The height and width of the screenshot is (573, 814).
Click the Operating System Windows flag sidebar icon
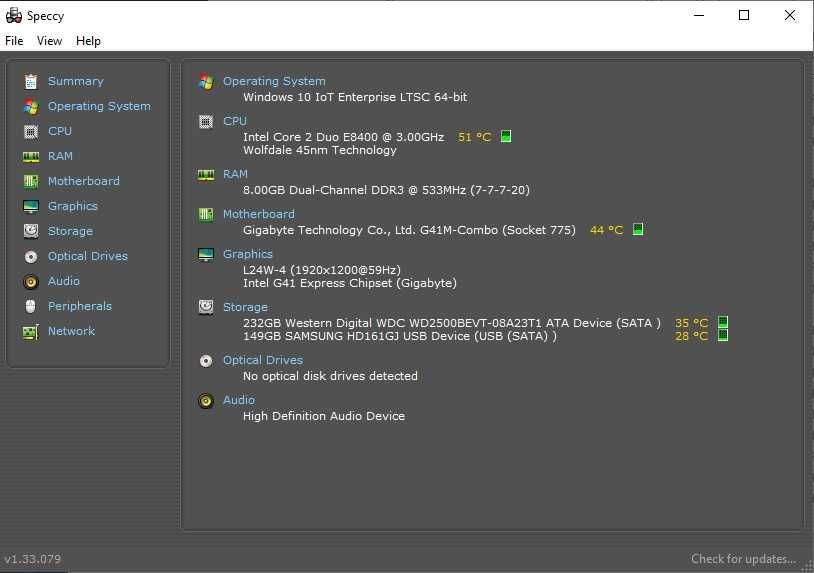coord(31,106)
